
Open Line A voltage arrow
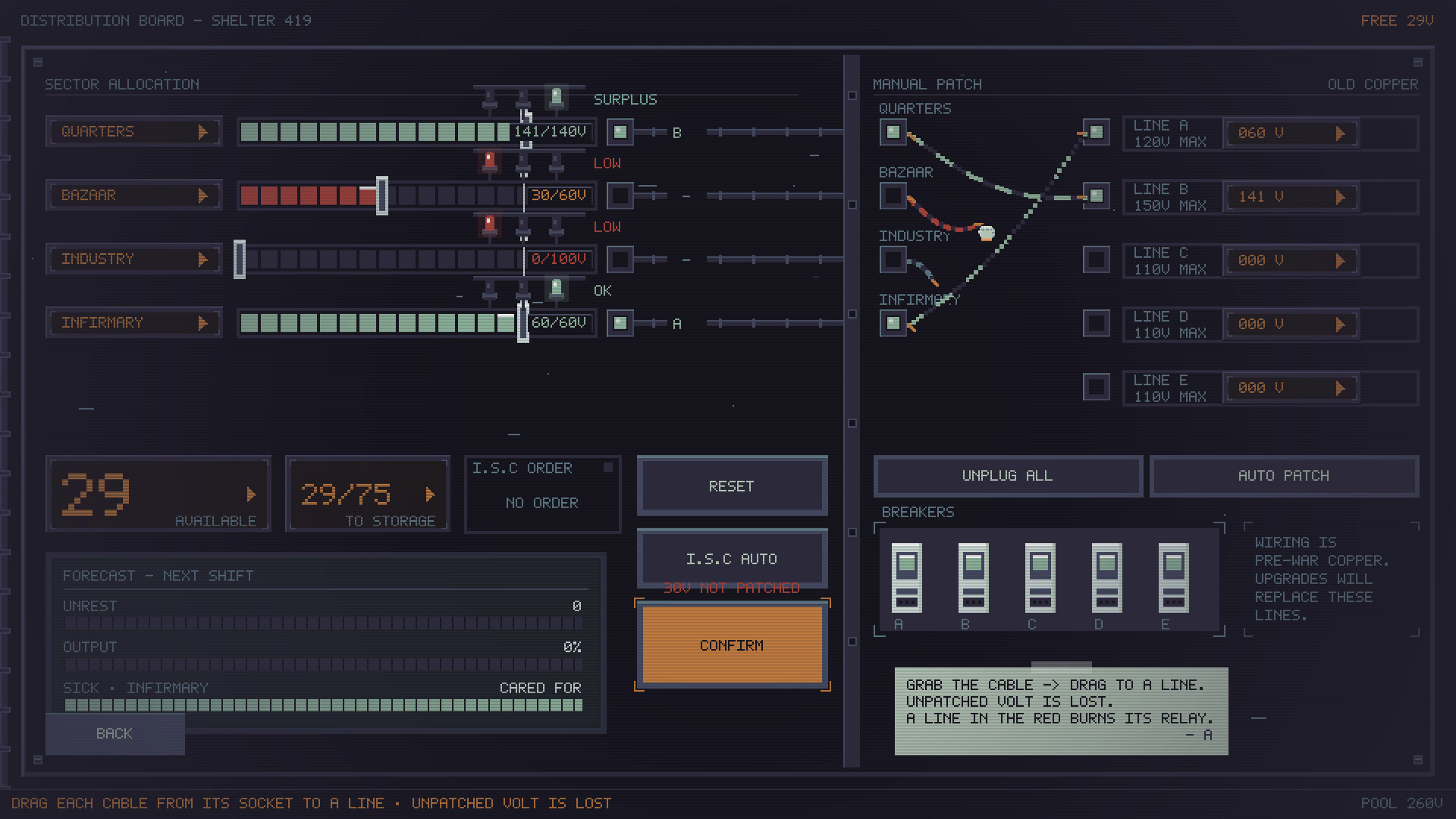(x=1340, y=133)
